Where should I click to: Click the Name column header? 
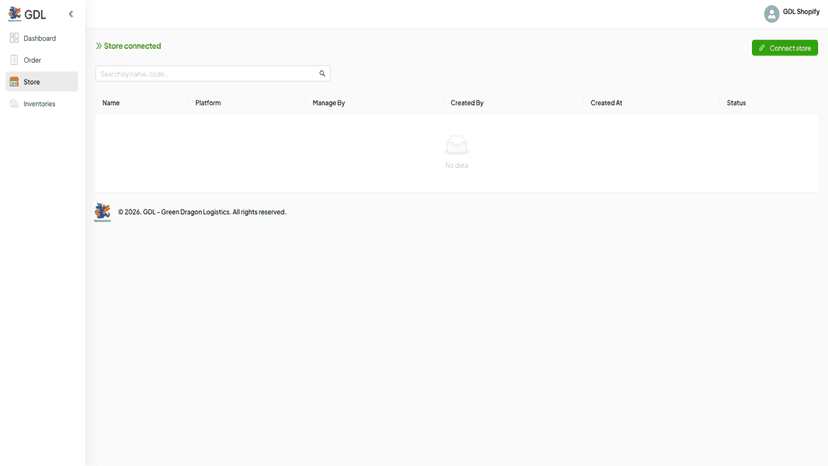point(111,103)
